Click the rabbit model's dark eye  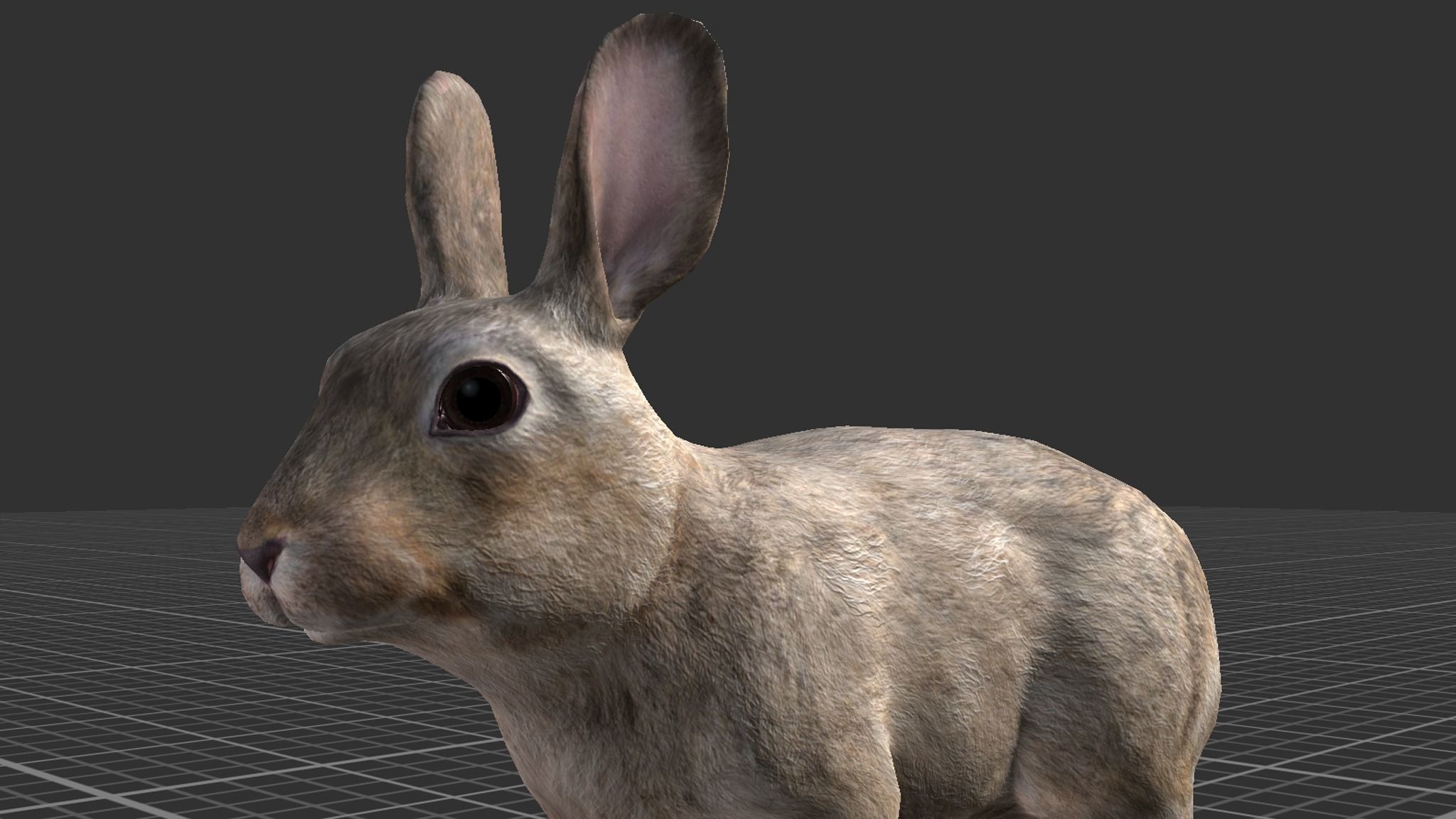[x=480, y=399]
